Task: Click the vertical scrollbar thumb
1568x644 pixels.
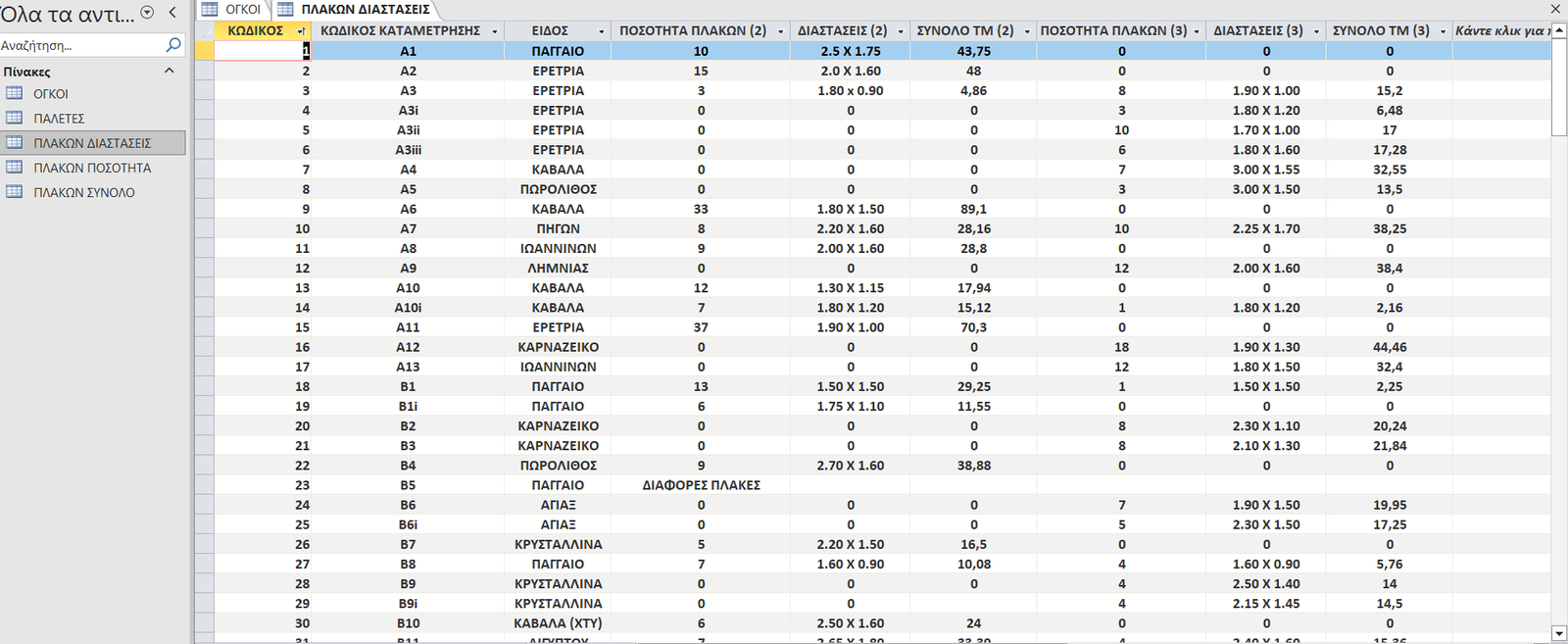Action: [1559, 87]
